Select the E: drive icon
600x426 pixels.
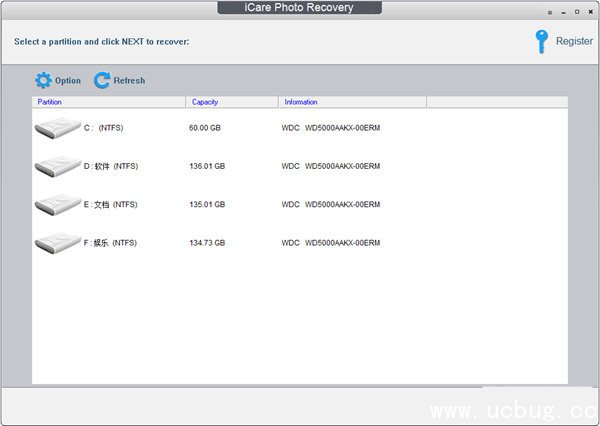57,204
